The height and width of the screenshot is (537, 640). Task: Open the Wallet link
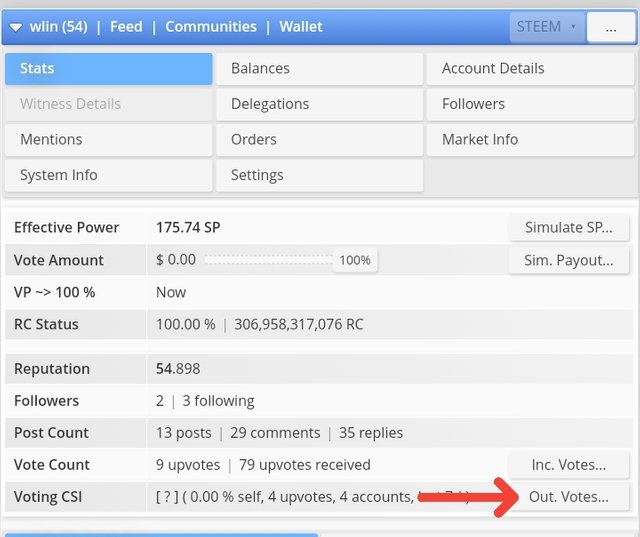tap(301, 27)
